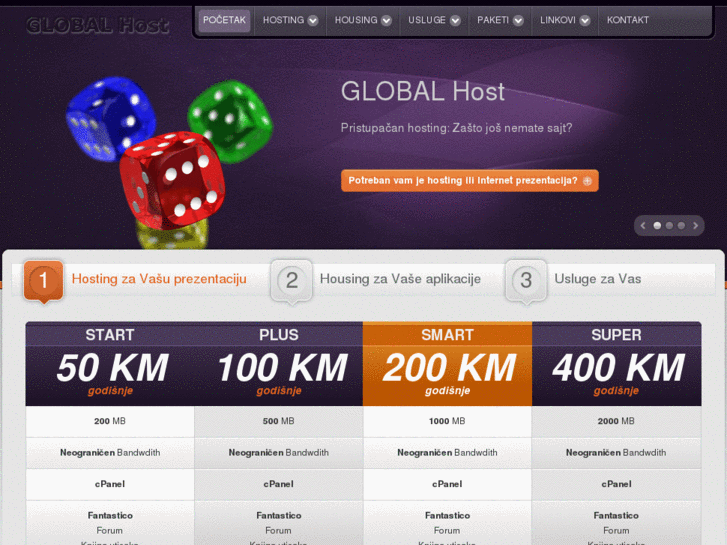Image resolution: width=727 pixels, height=545 pixels.
Task: Click the Pristupačan hosting tagline
Action: (x=456, y=128)
